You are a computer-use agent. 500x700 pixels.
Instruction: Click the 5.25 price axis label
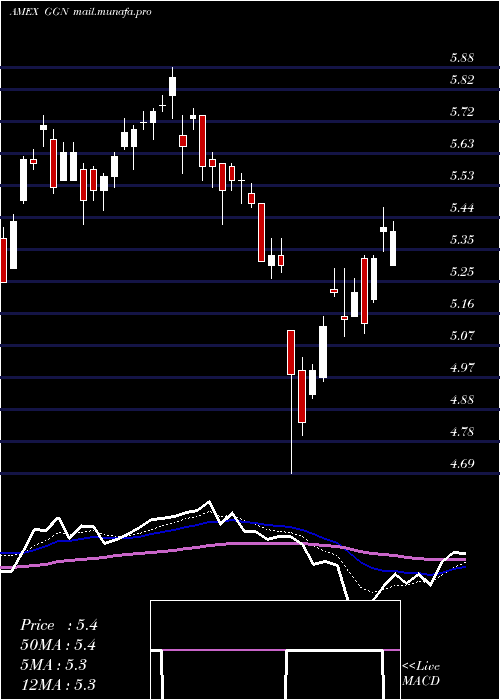[x=462, y=271]
